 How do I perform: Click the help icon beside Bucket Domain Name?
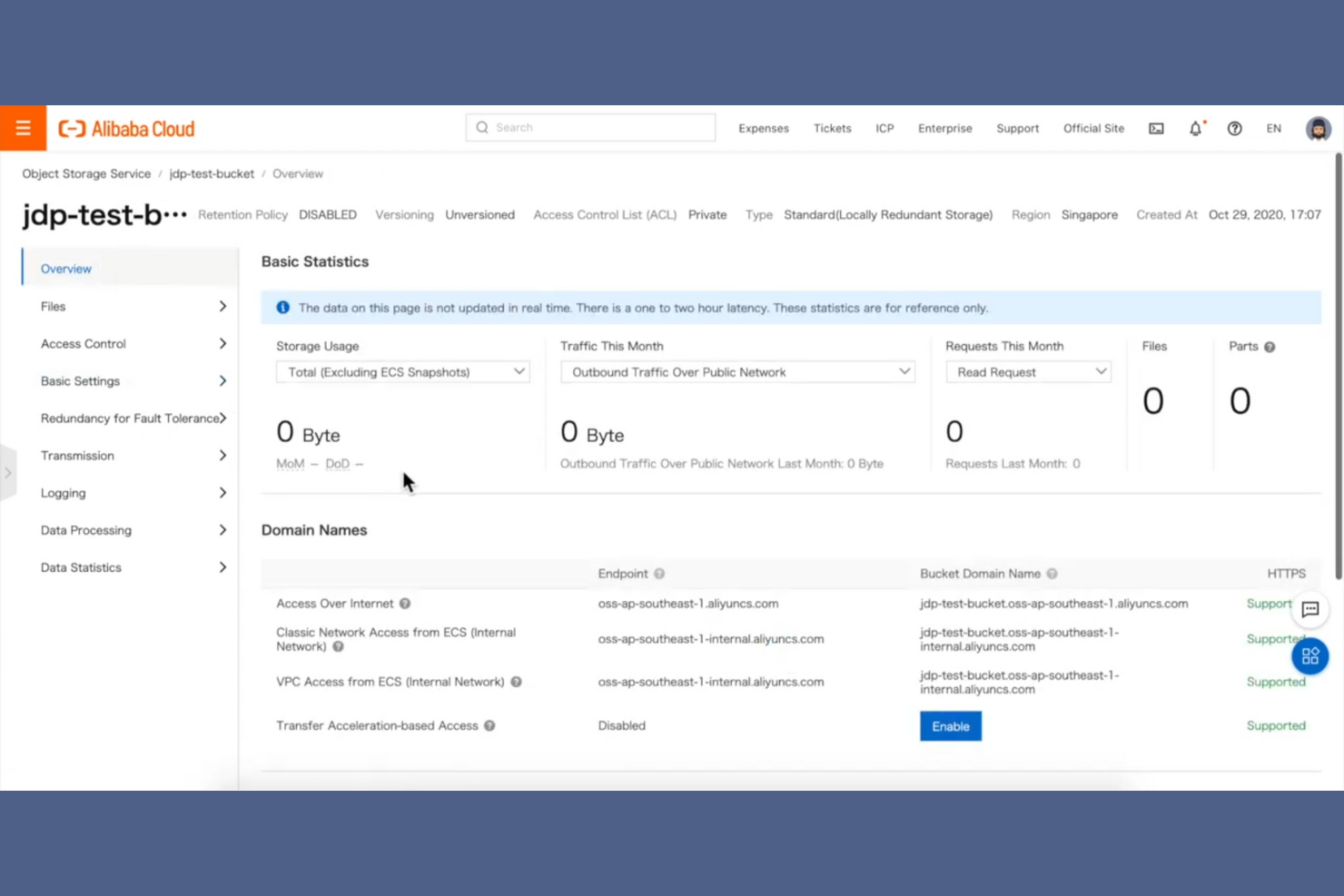click(x=1052, y=574)
